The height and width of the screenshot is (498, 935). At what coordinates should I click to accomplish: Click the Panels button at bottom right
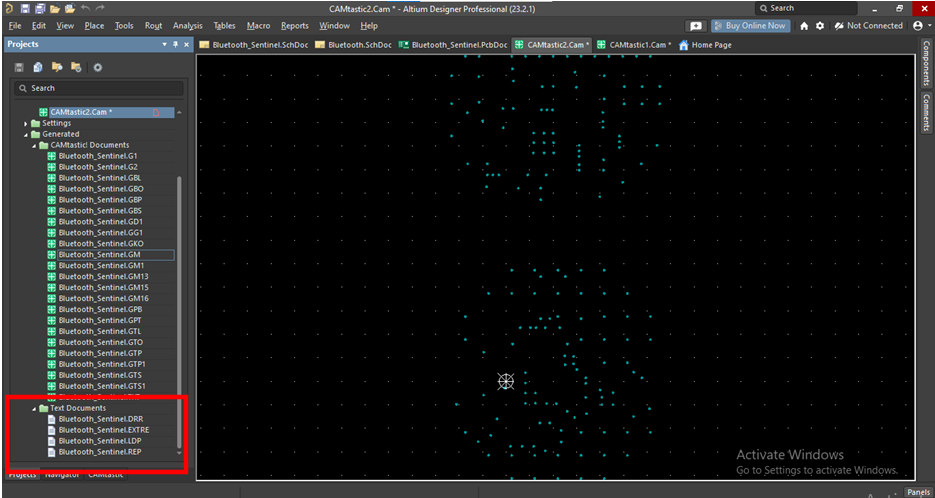(917, 492)
